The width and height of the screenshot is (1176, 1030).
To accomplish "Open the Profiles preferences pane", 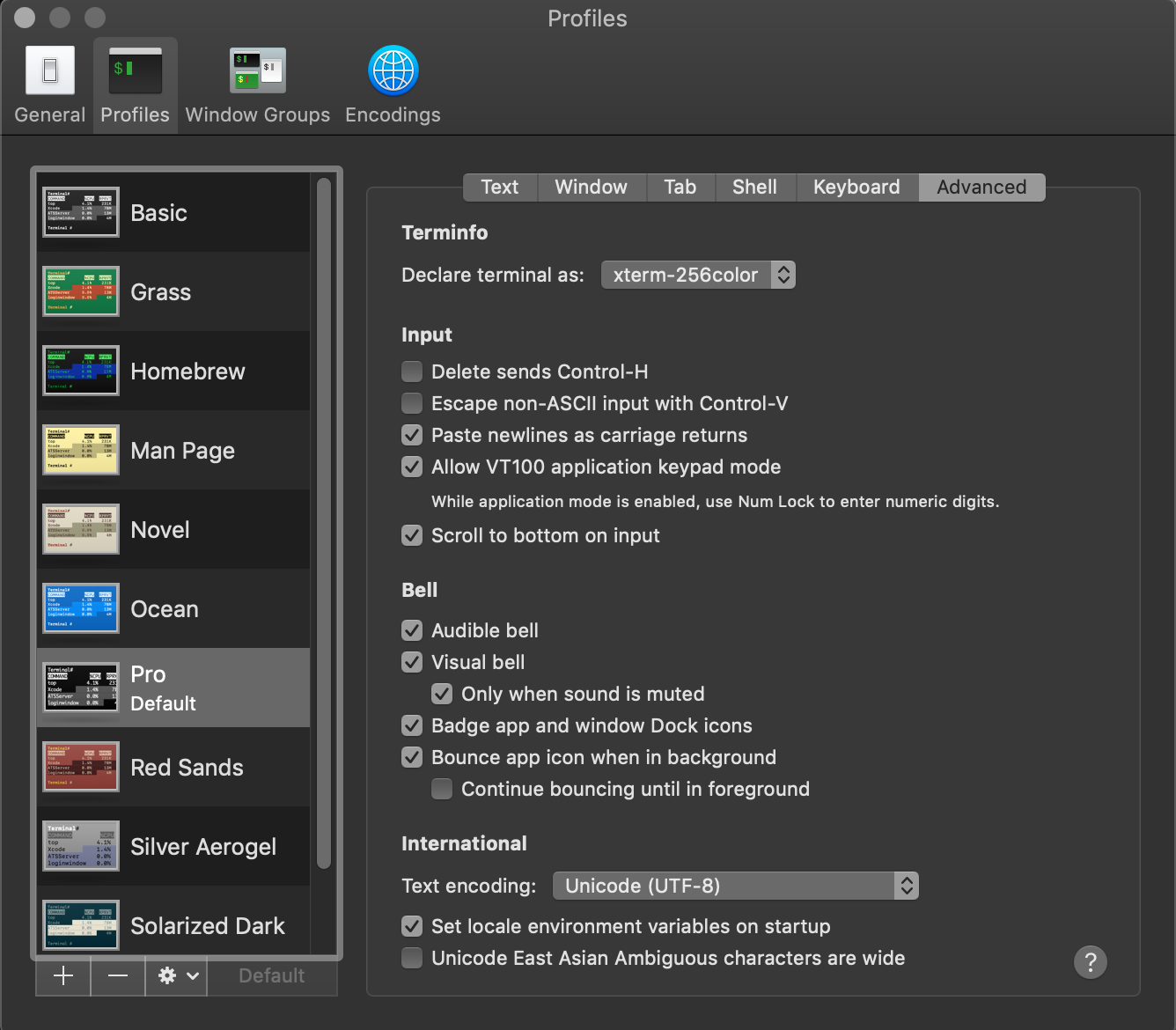I will pyautogui.click(x=136, y=85).
